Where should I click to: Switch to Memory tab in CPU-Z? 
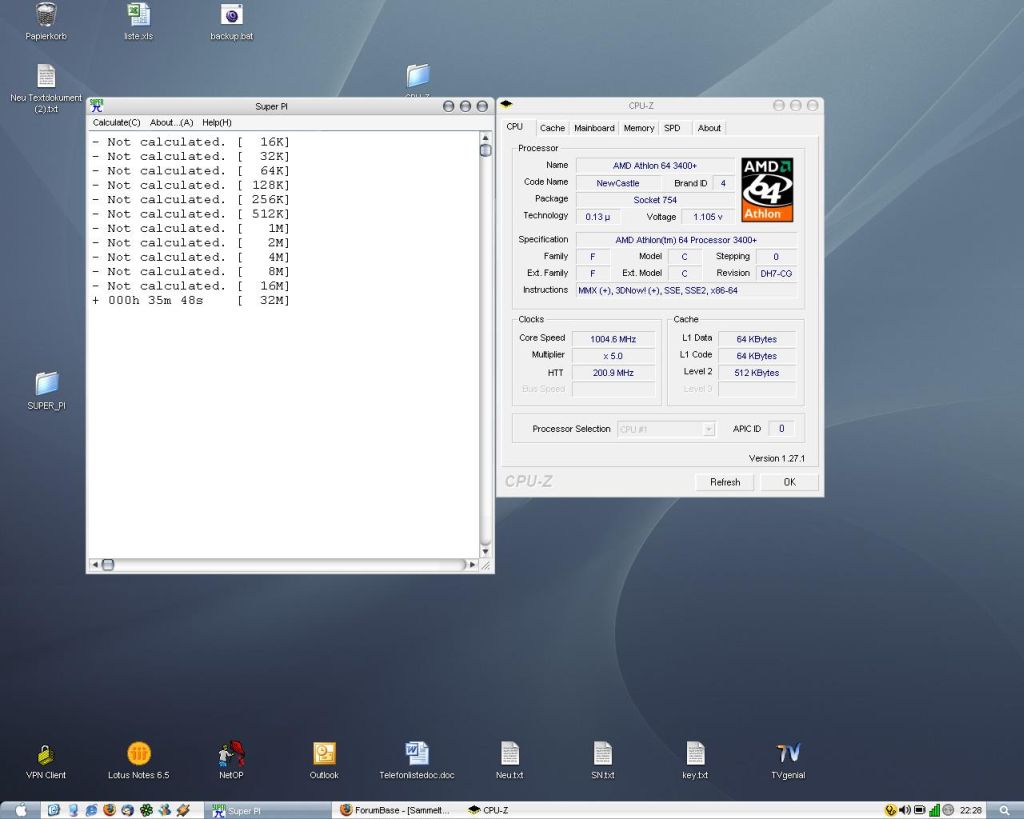pyautogui.click(x=639, y=128)
